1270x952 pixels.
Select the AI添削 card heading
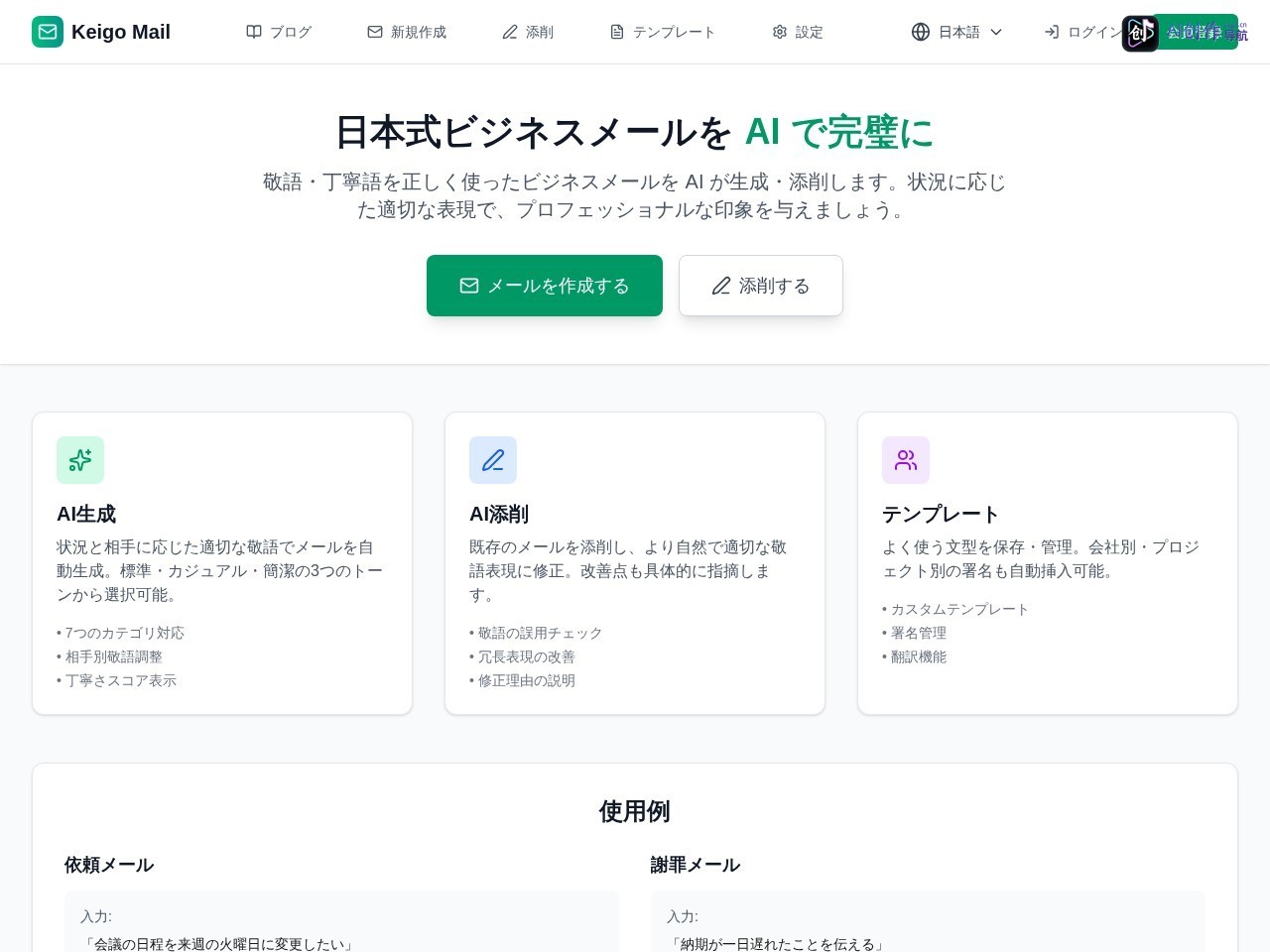point(499,514)
